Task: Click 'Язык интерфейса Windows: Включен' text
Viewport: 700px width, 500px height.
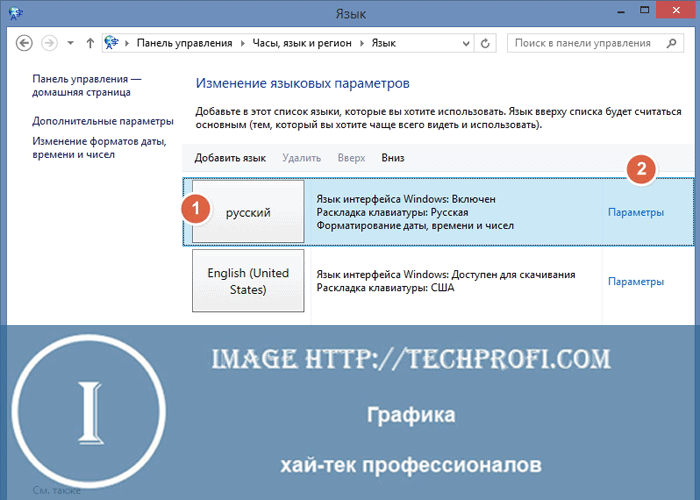Action: click(406, 199)
